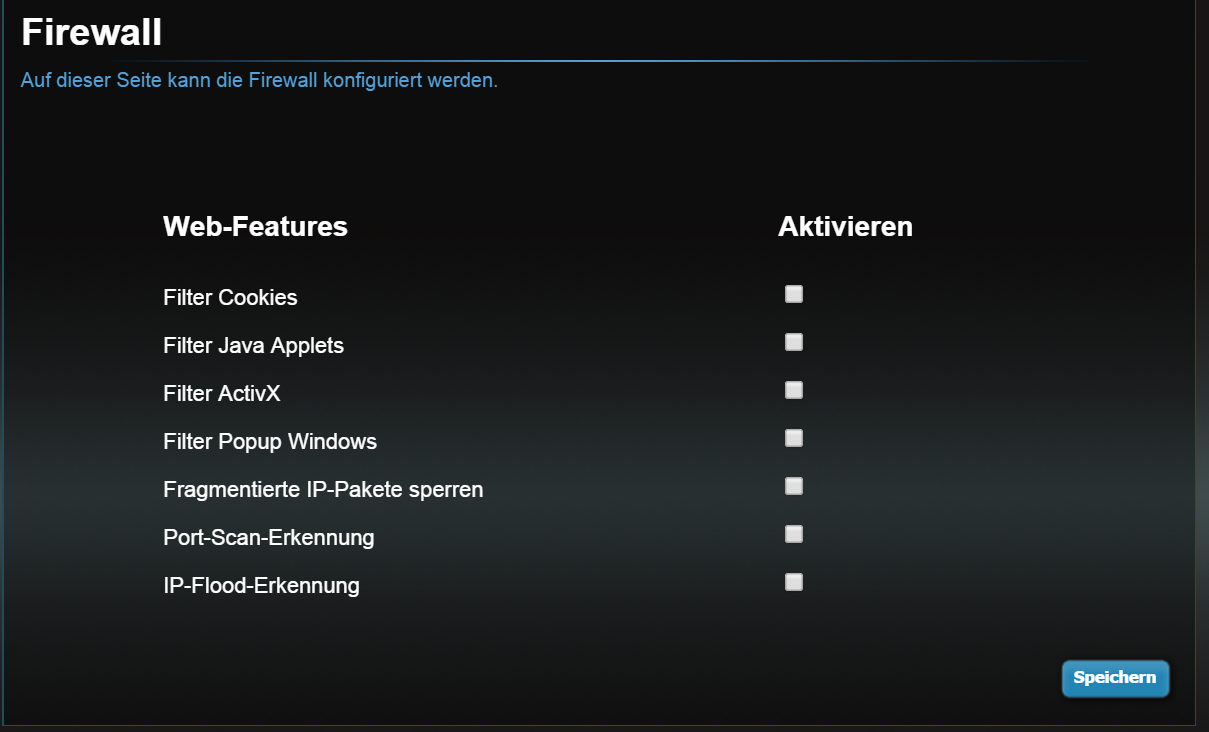Image resolution: width=1209 pixels, height=732 pixels.
Task: Click the Aktivieren column heading
Action: tap(845, 226)
